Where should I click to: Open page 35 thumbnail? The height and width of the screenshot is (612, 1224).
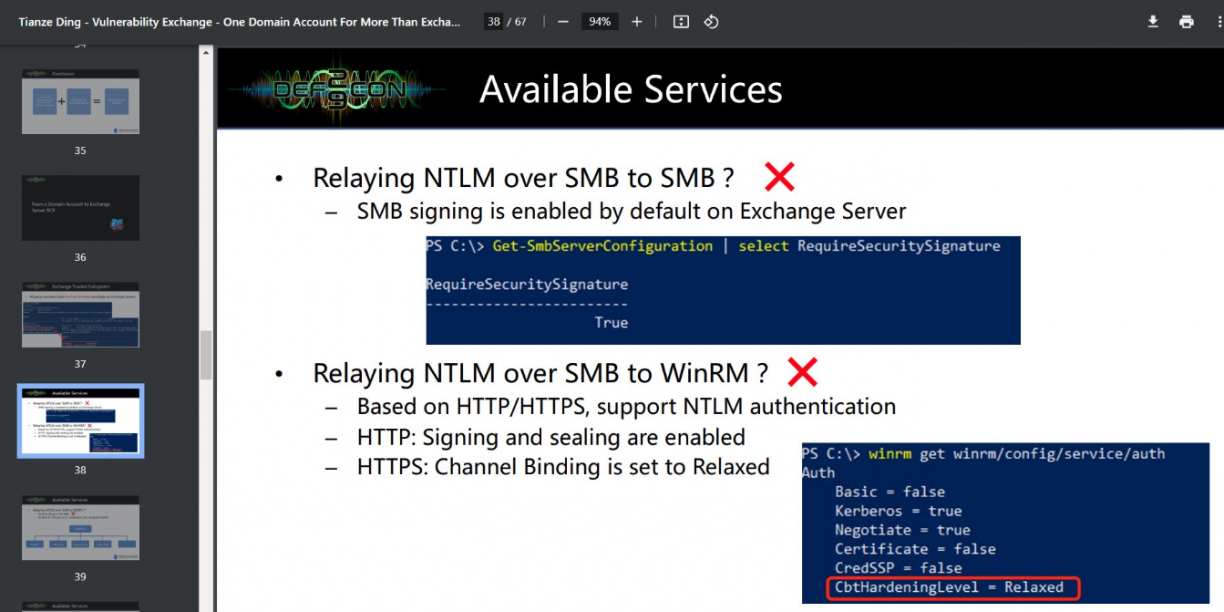(x=81, y=101)
